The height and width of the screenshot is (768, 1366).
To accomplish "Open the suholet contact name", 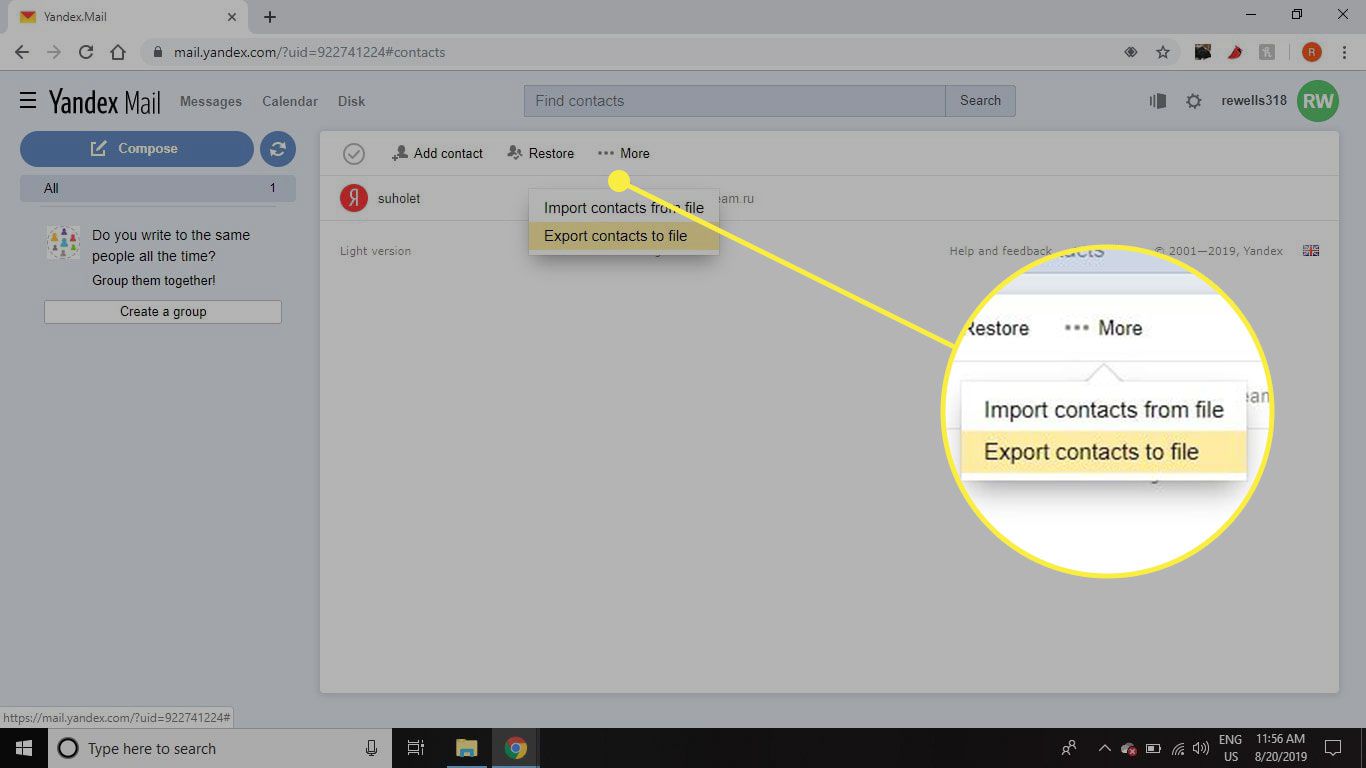I will [399, 199].
